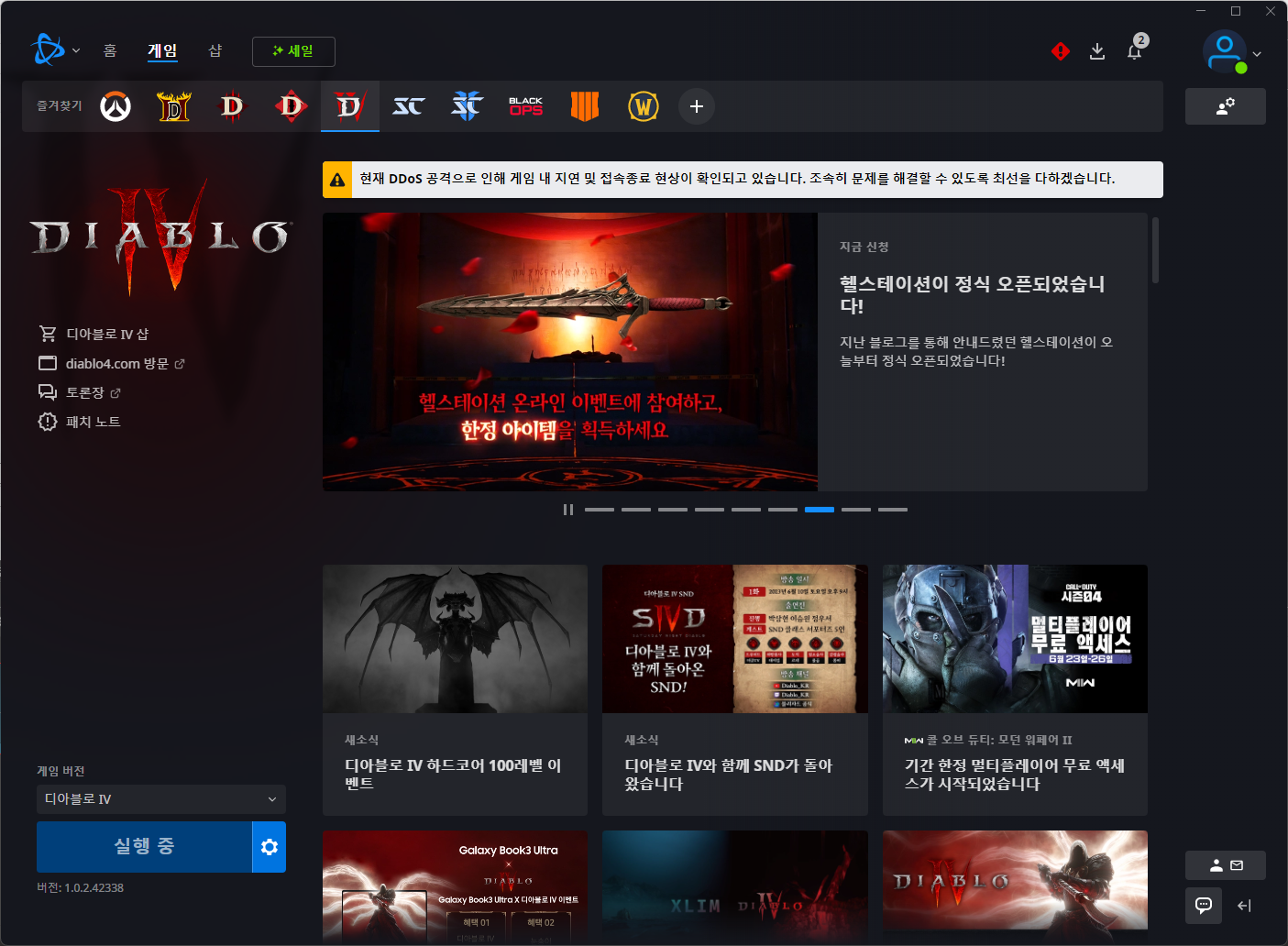Open the 토론장 forum link
Screen dimensions: 1288x946
click(80, 392)
